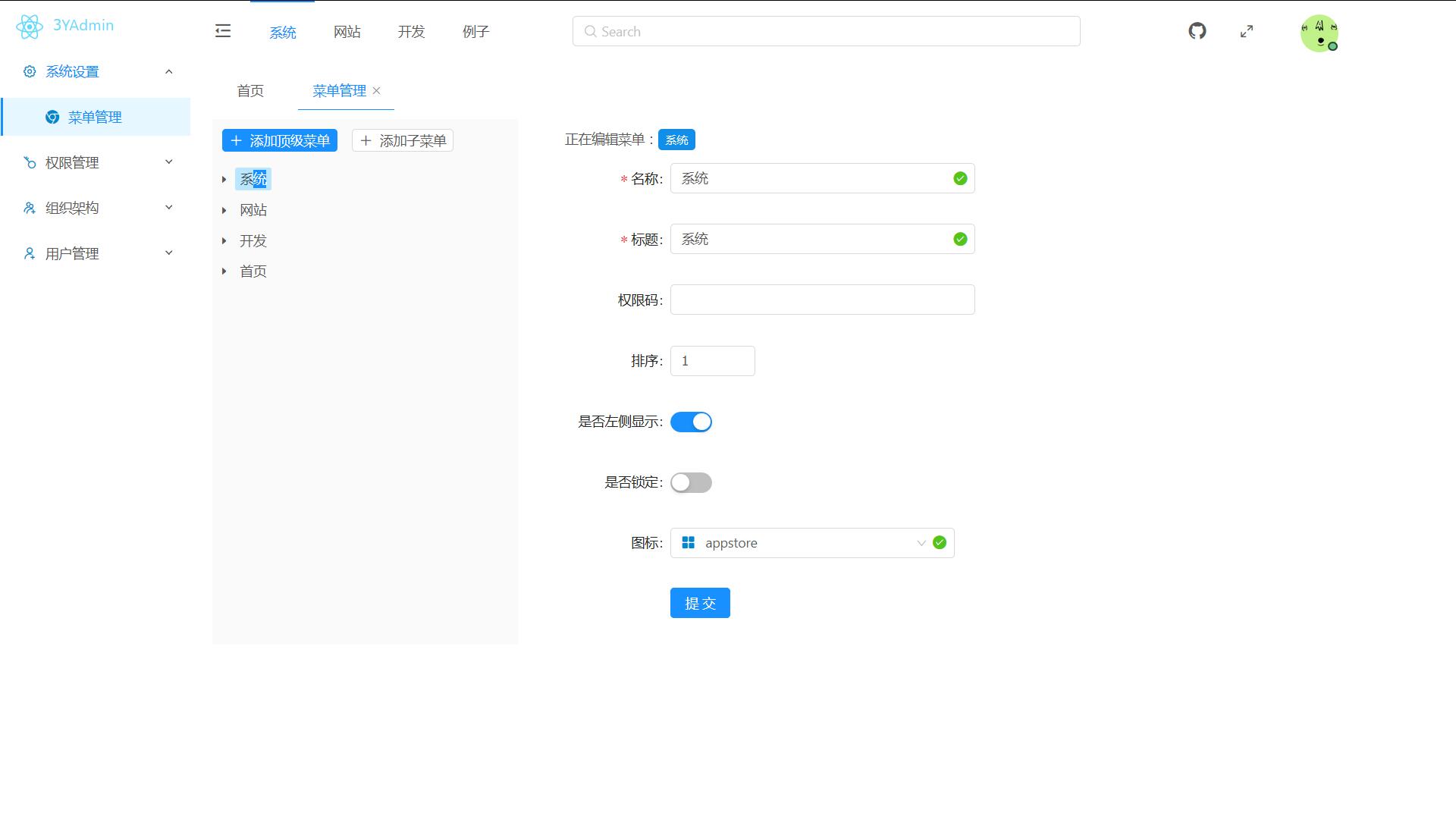Enable the 是否锁定 switch
This screenshot has width=1456, height=819.
[691, 482]
